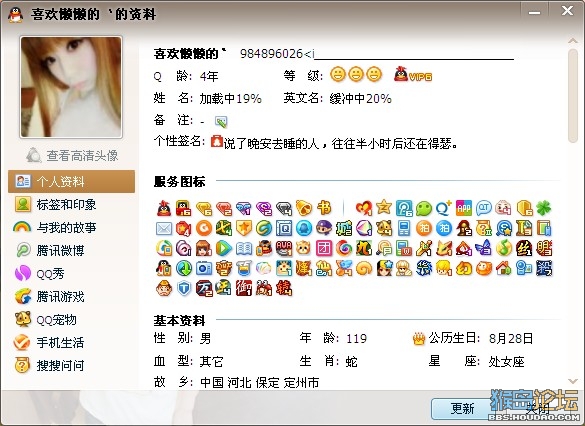Screen dimensions: 585x426
Task: Click the edit remark pencil icon
Action: pos(221,121)
